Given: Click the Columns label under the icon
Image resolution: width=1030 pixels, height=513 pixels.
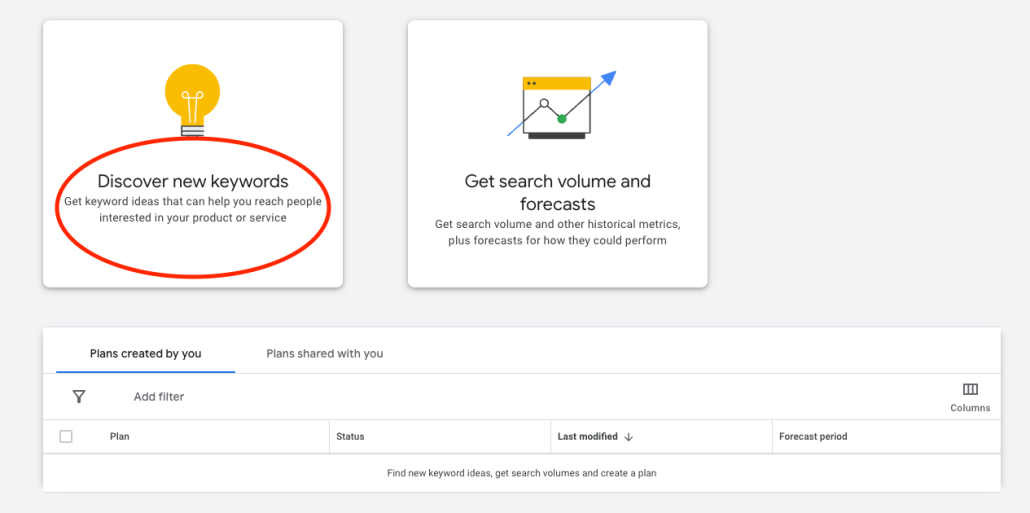Looking at the screenshot, I should (x=970, y=408).
